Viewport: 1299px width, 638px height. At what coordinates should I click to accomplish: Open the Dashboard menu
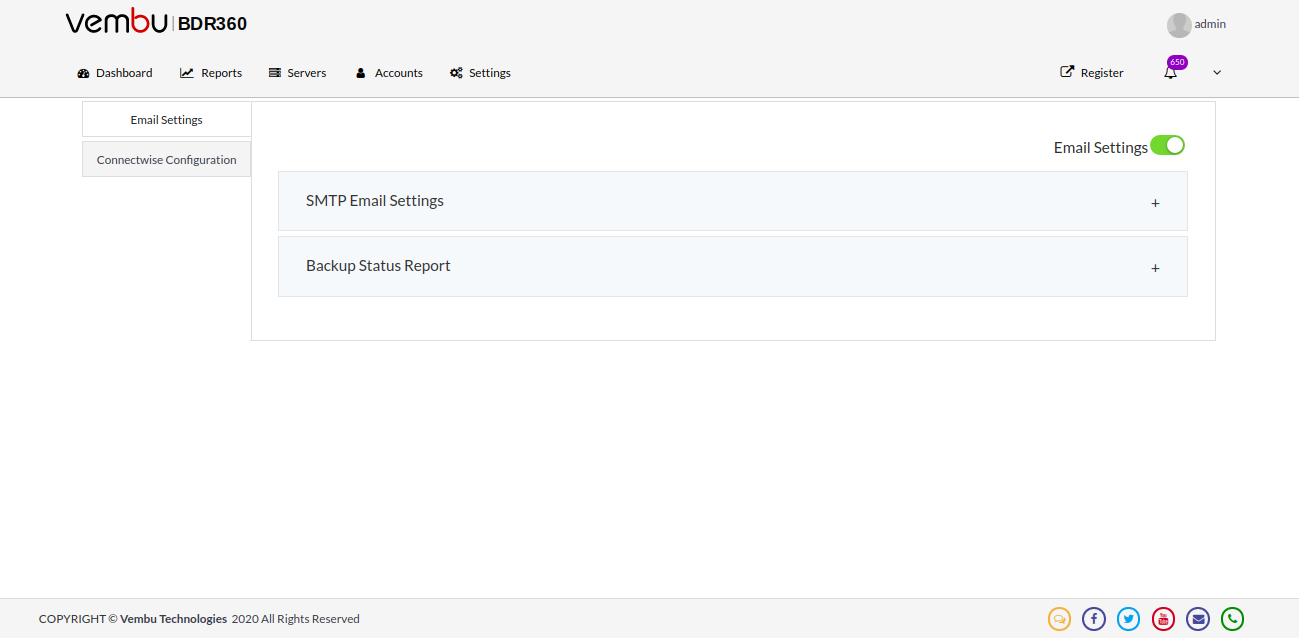(115, 73)
